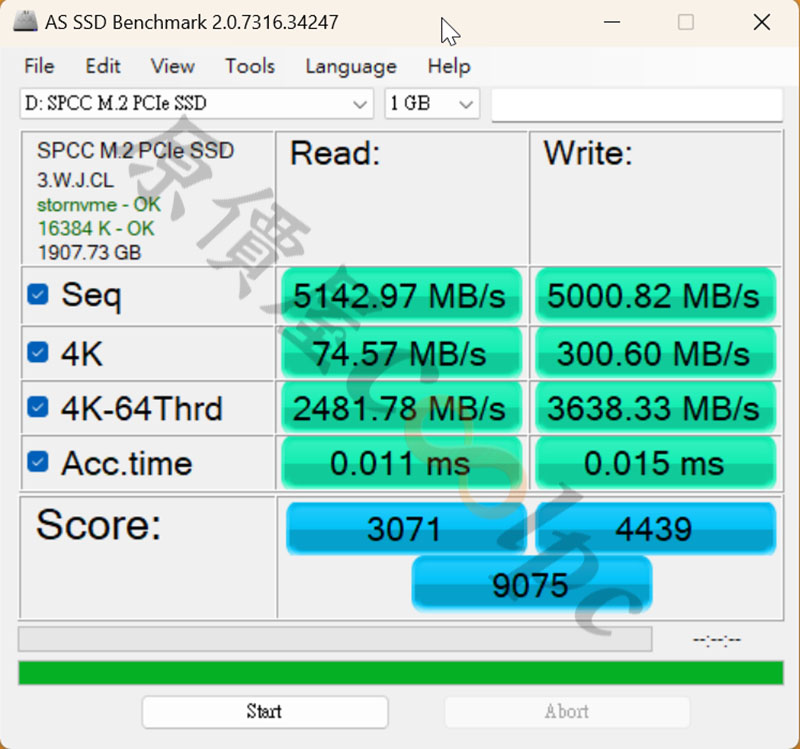Click the Score: label
The image size is (800, 749).
(98, 525)
